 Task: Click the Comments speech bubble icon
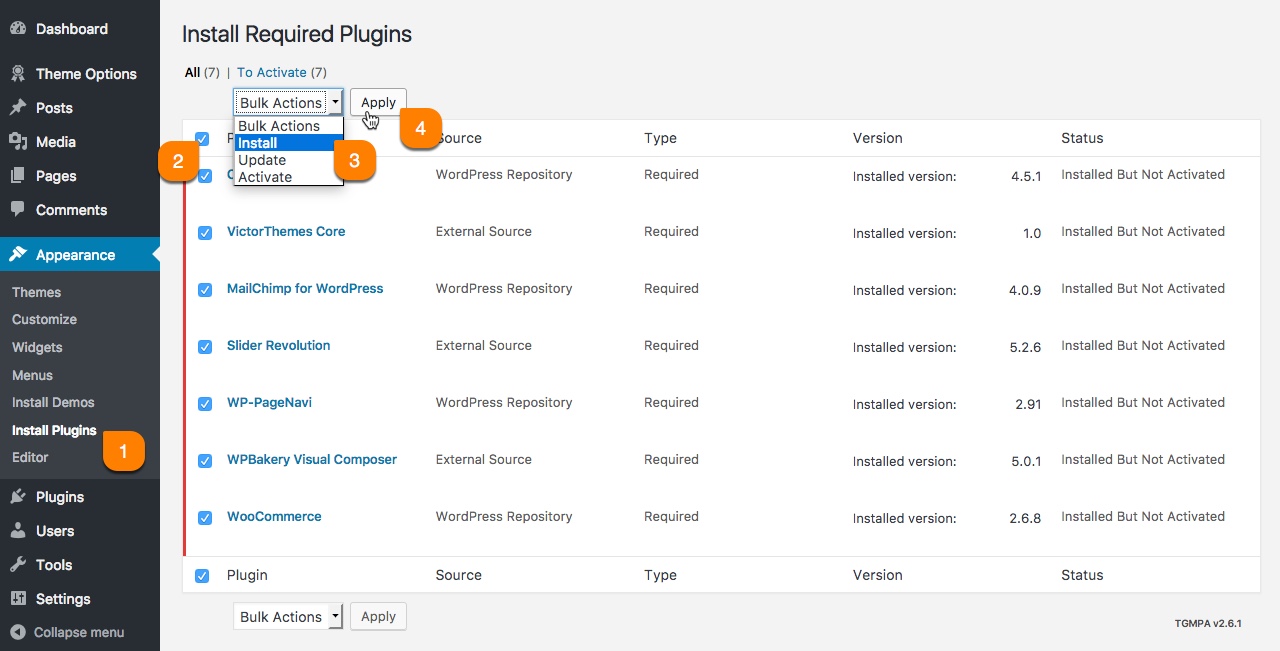21,209
